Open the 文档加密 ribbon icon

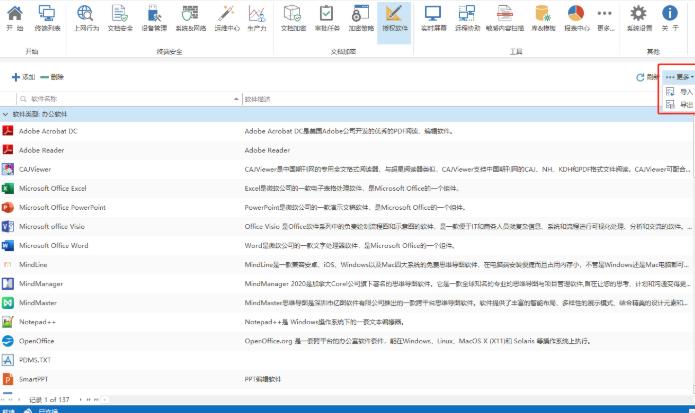pyautogui.click(x=293, y=18)
